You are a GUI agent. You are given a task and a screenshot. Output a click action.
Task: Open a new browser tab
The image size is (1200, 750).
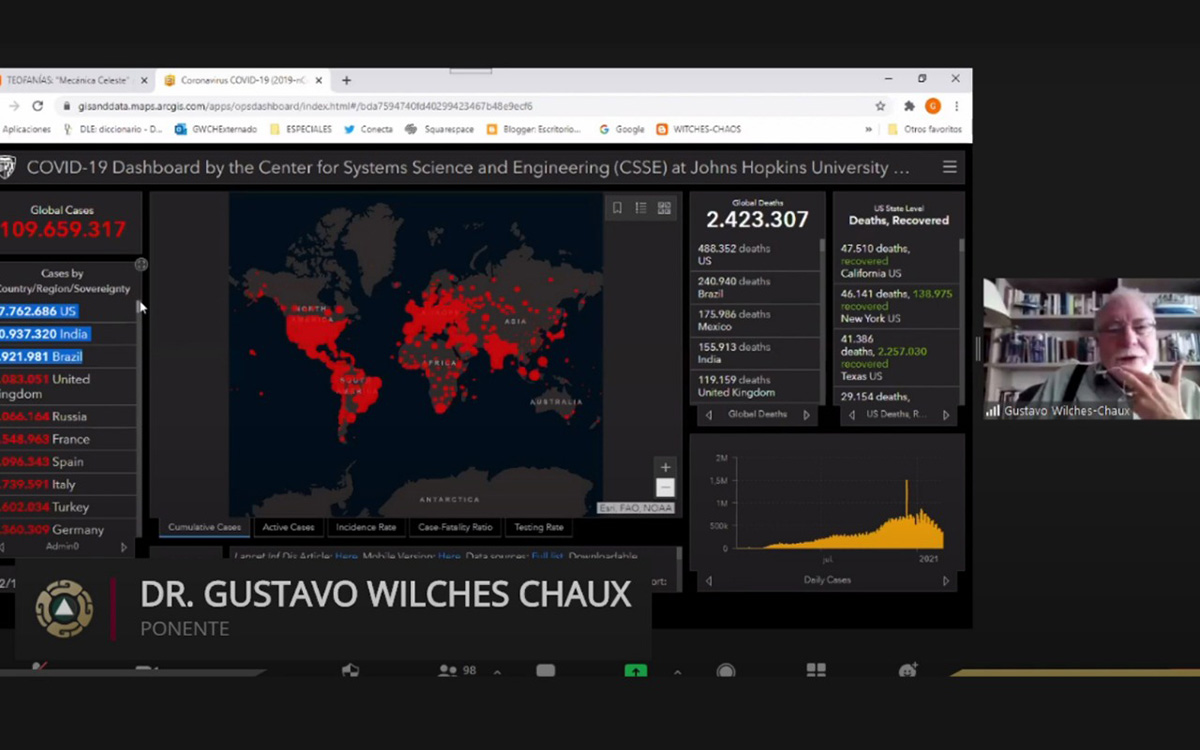click(x=346, y=80)
